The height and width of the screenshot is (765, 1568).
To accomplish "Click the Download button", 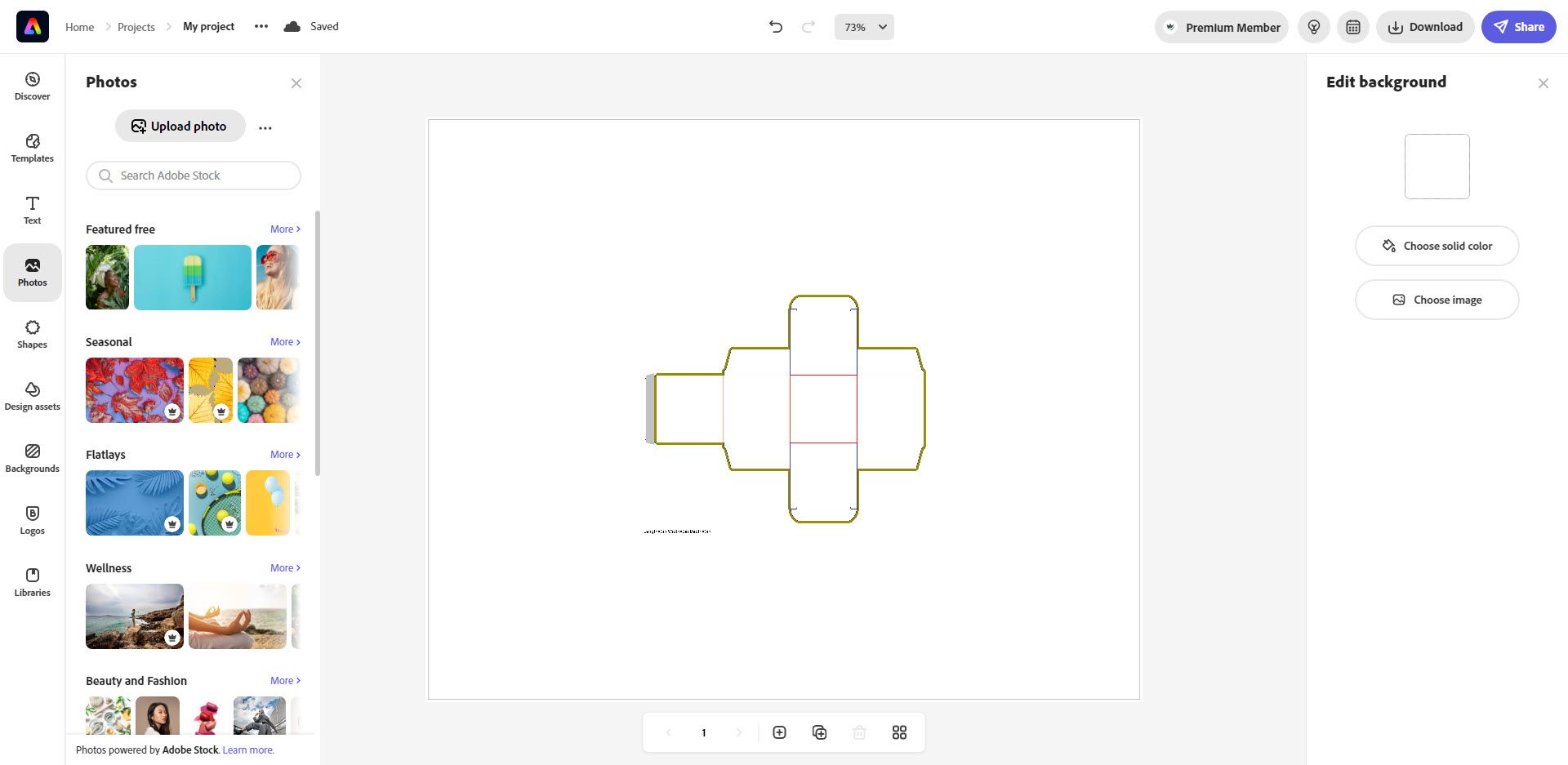I will click(x=1424, y=26).
